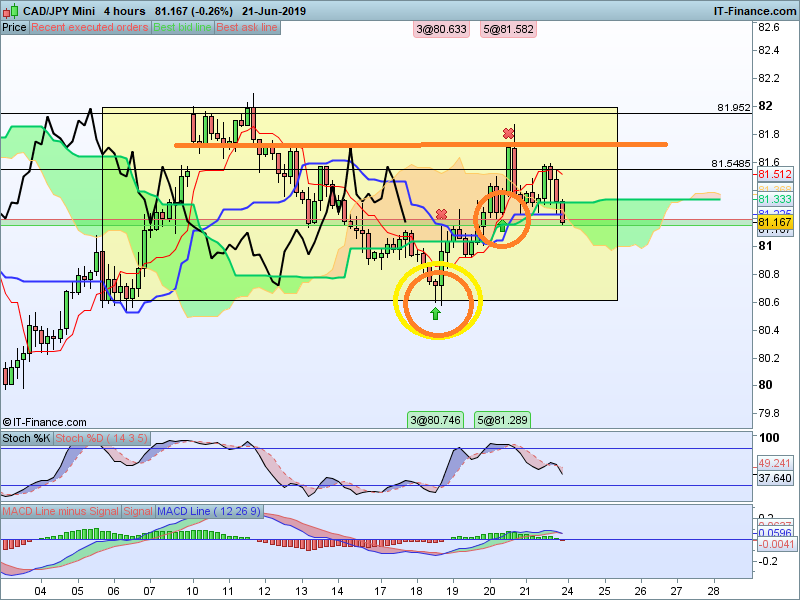Screen dimensions: 800x600
Task: Click the candlestick chart icon beside CAD/JPY Mini
Action: pos(10,10)
